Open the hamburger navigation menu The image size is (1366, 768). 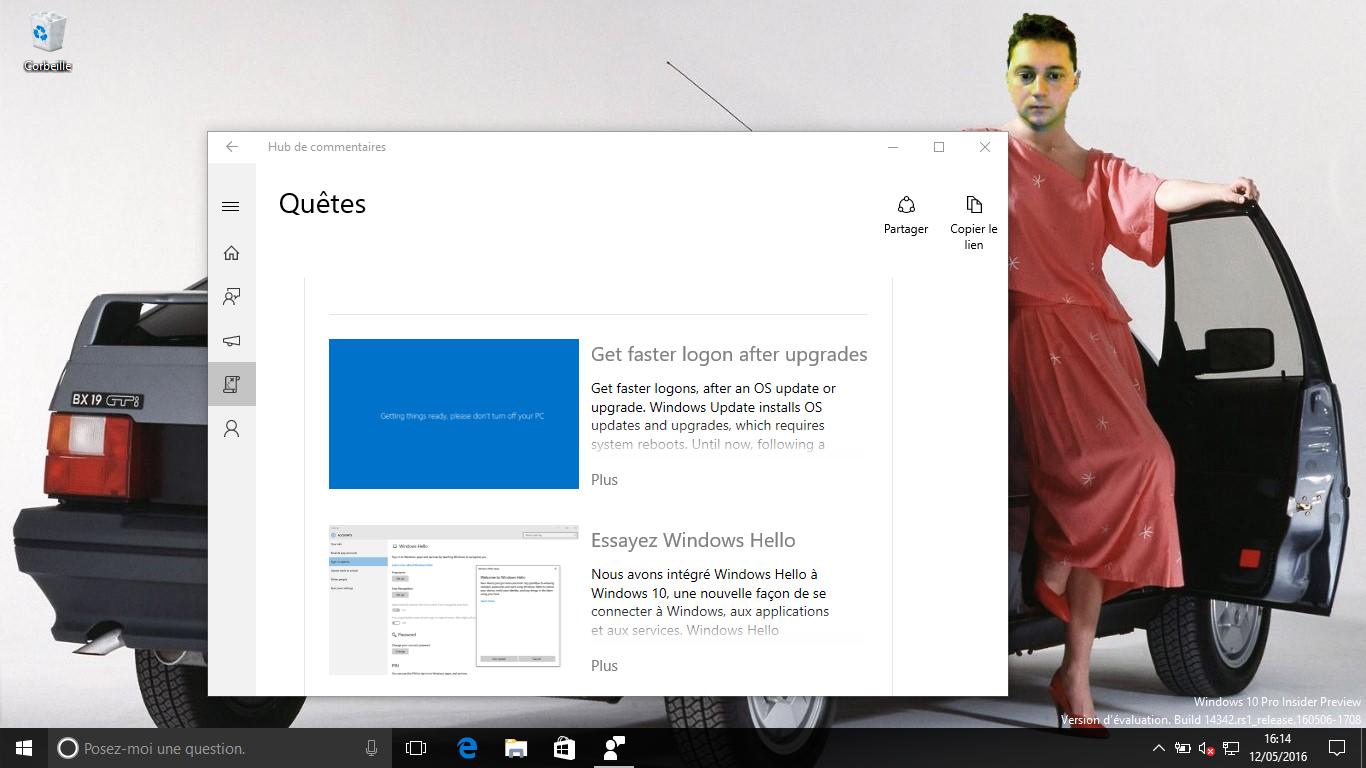231,207
